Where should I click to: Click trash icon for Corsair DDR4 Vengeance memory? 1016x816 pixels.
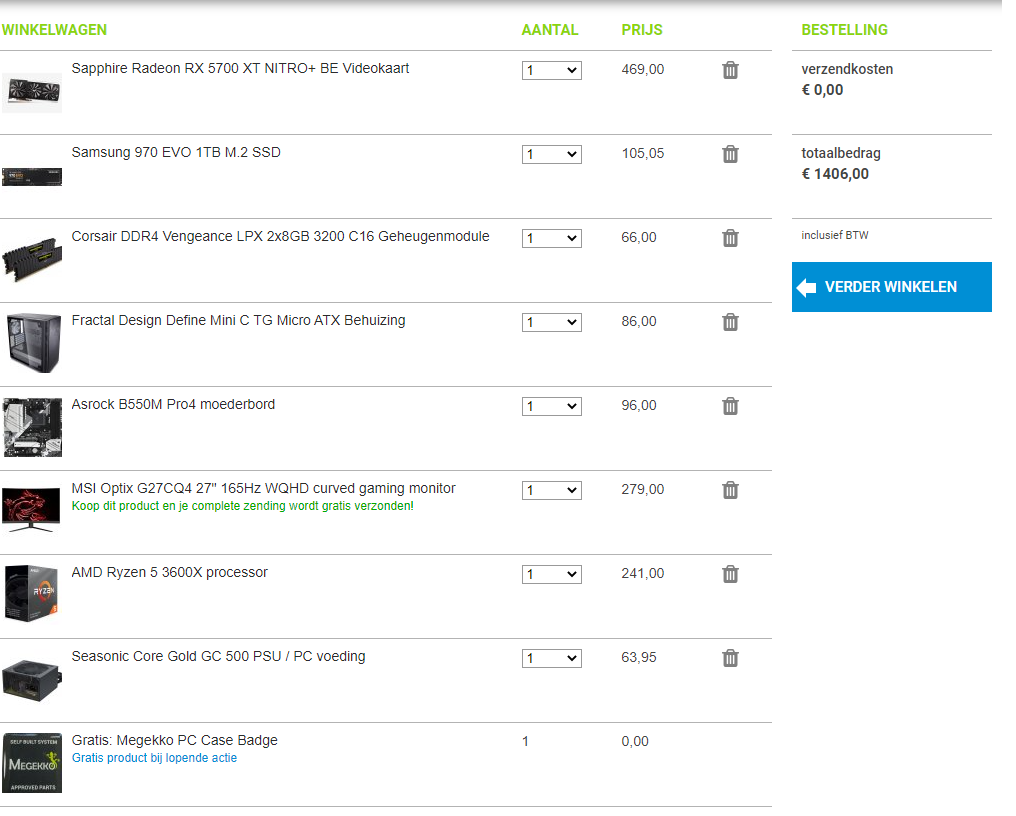click(x=730, y=238)
